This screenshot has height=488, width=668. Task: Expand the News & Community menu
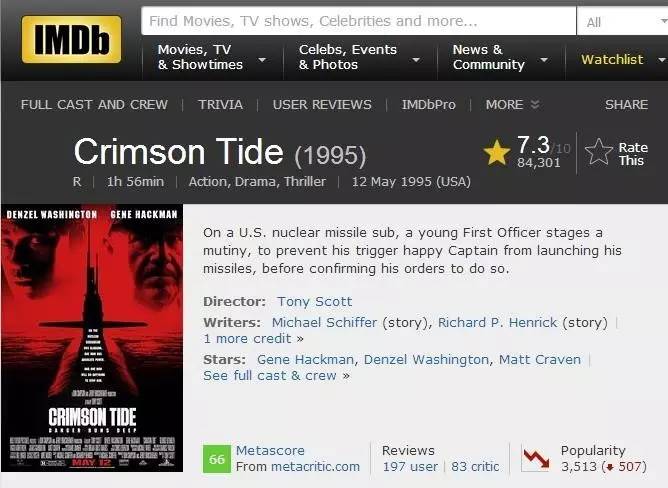tap(499, 57)
